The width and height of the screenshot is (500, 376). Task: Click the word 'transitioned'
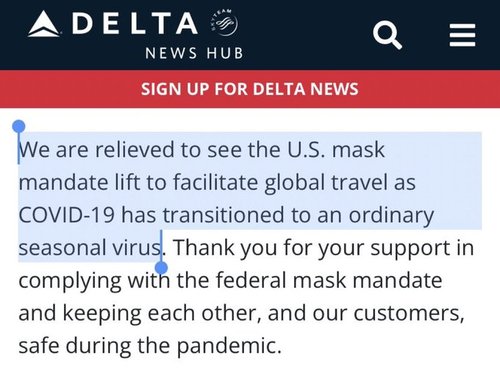[223, 215]
